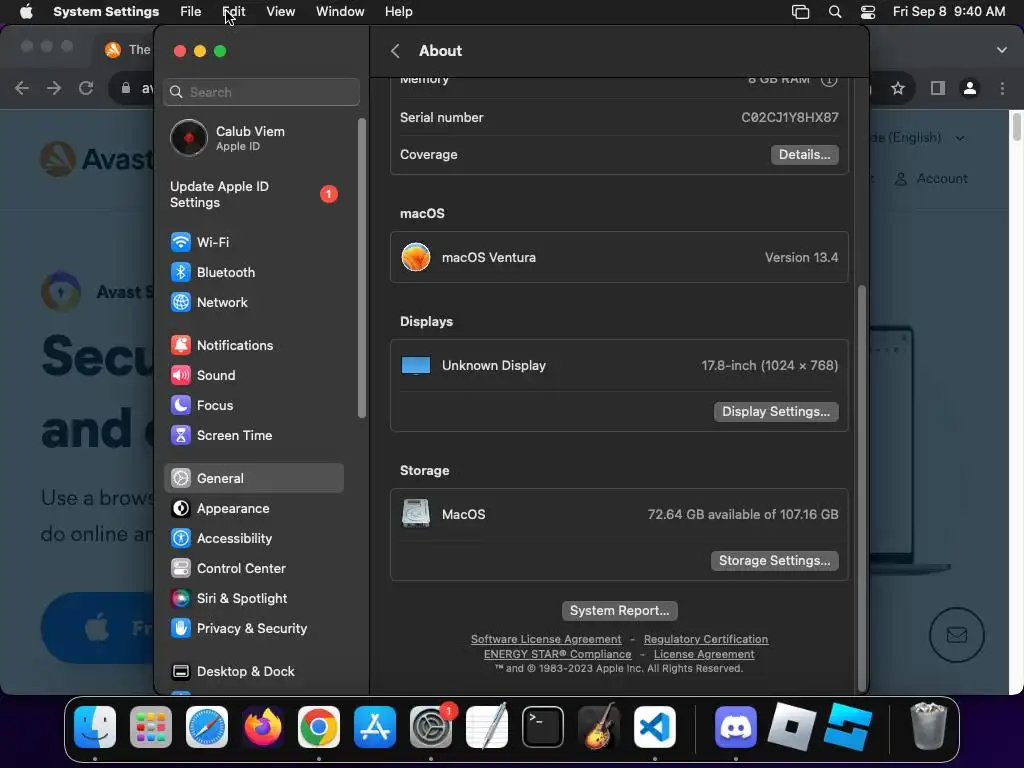Open Roblox Studio from the Dock
The height and width of the screenshot is (768, 1024).
848,727
